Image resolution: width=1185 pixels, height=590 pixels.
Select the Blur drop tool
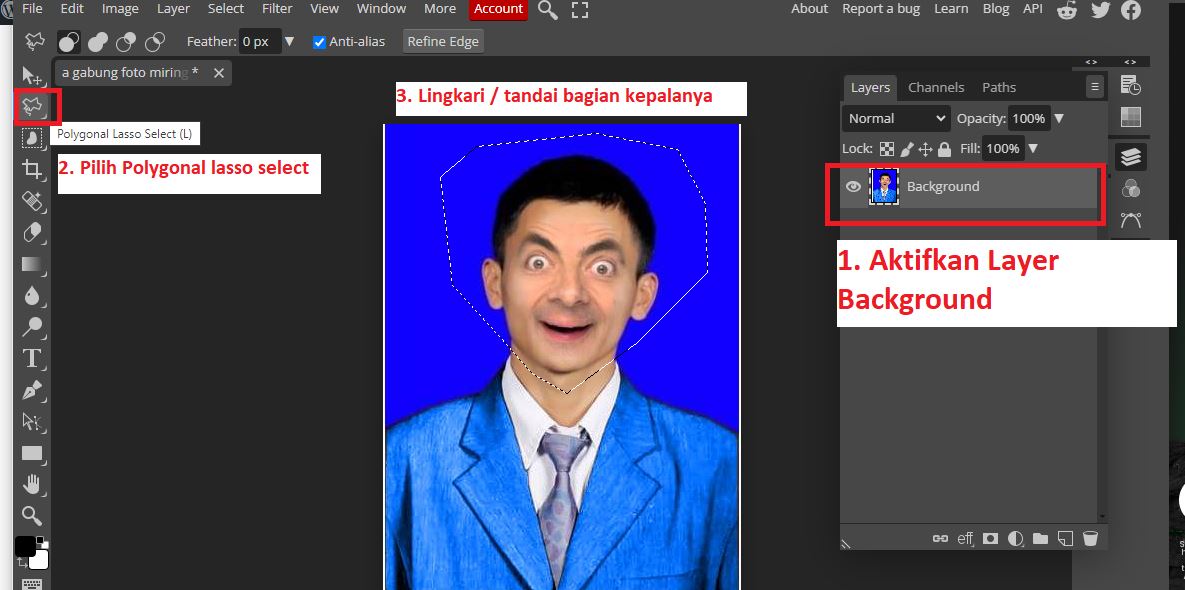32,295
